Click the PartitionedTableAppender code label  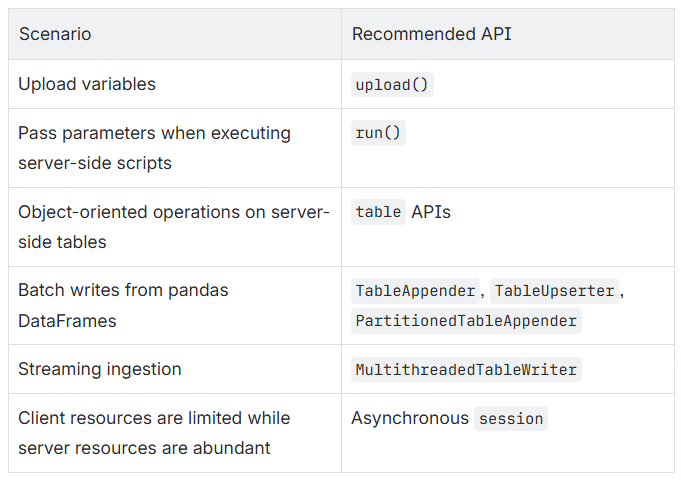(466, 321)
